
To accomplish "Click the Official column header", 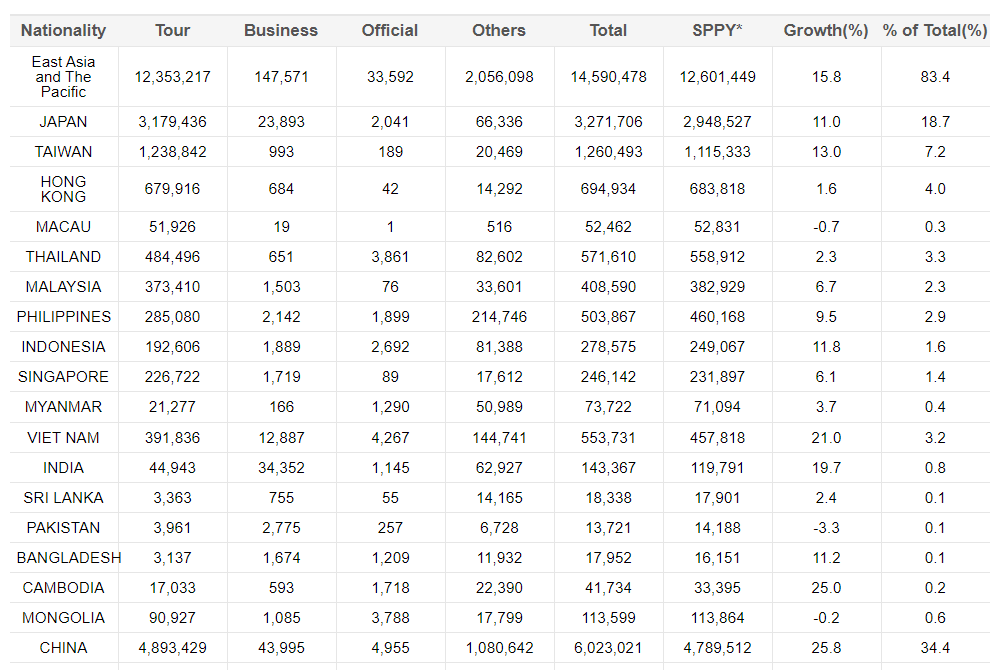I will coord(390,31).
